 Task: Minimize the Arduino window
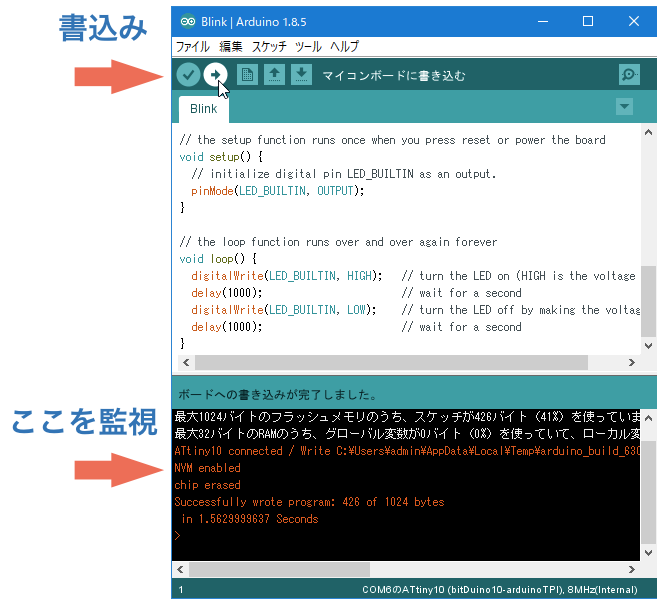543,21
